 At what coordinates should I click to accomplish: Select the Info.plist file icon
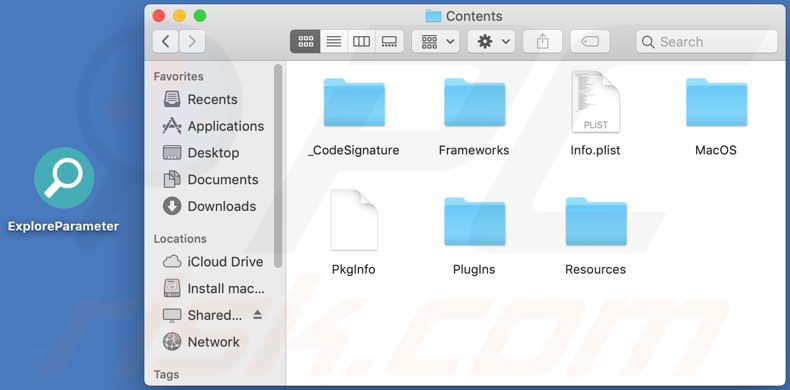pos(595,101)
